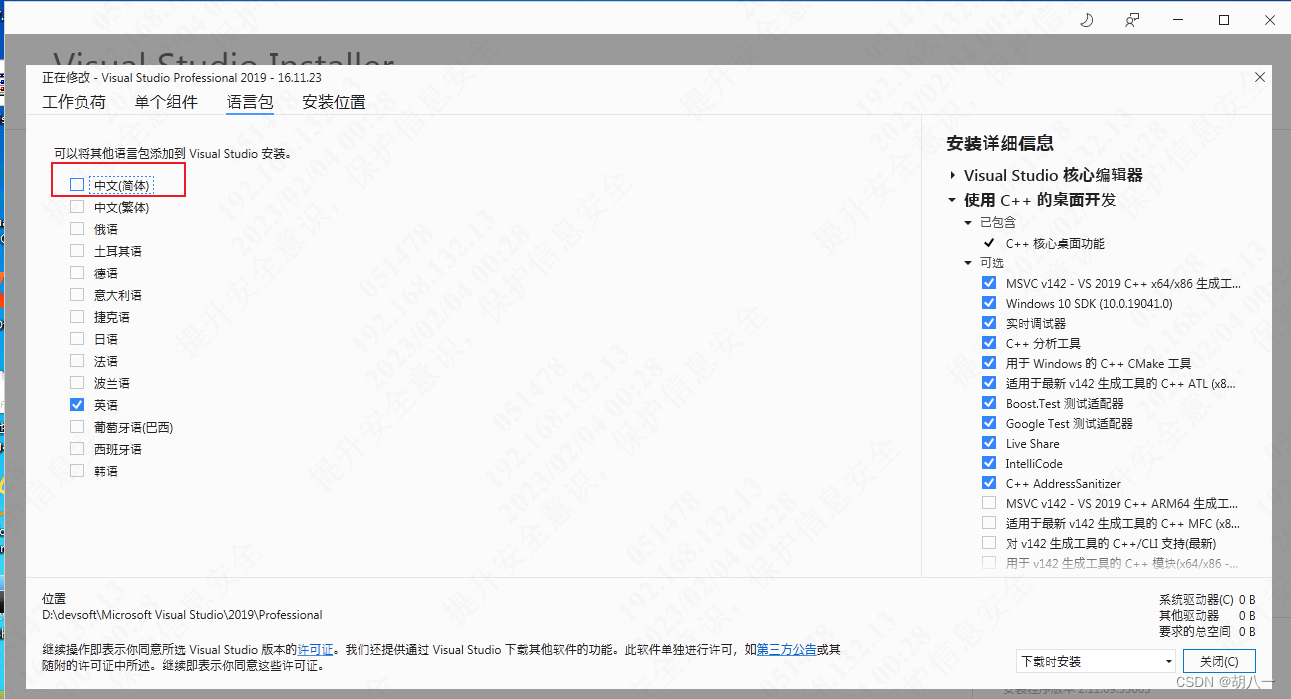Check the 中文(繁体) language checkbox

(77, 207)
